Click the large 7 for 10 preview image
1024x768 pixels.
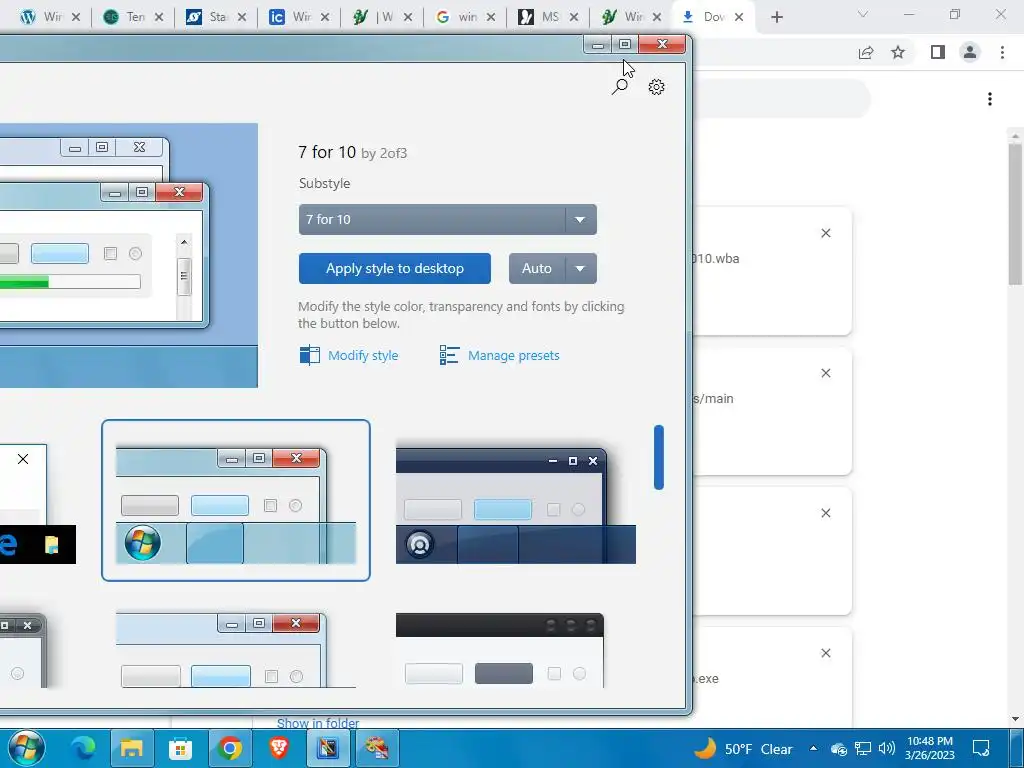point(129,255)
